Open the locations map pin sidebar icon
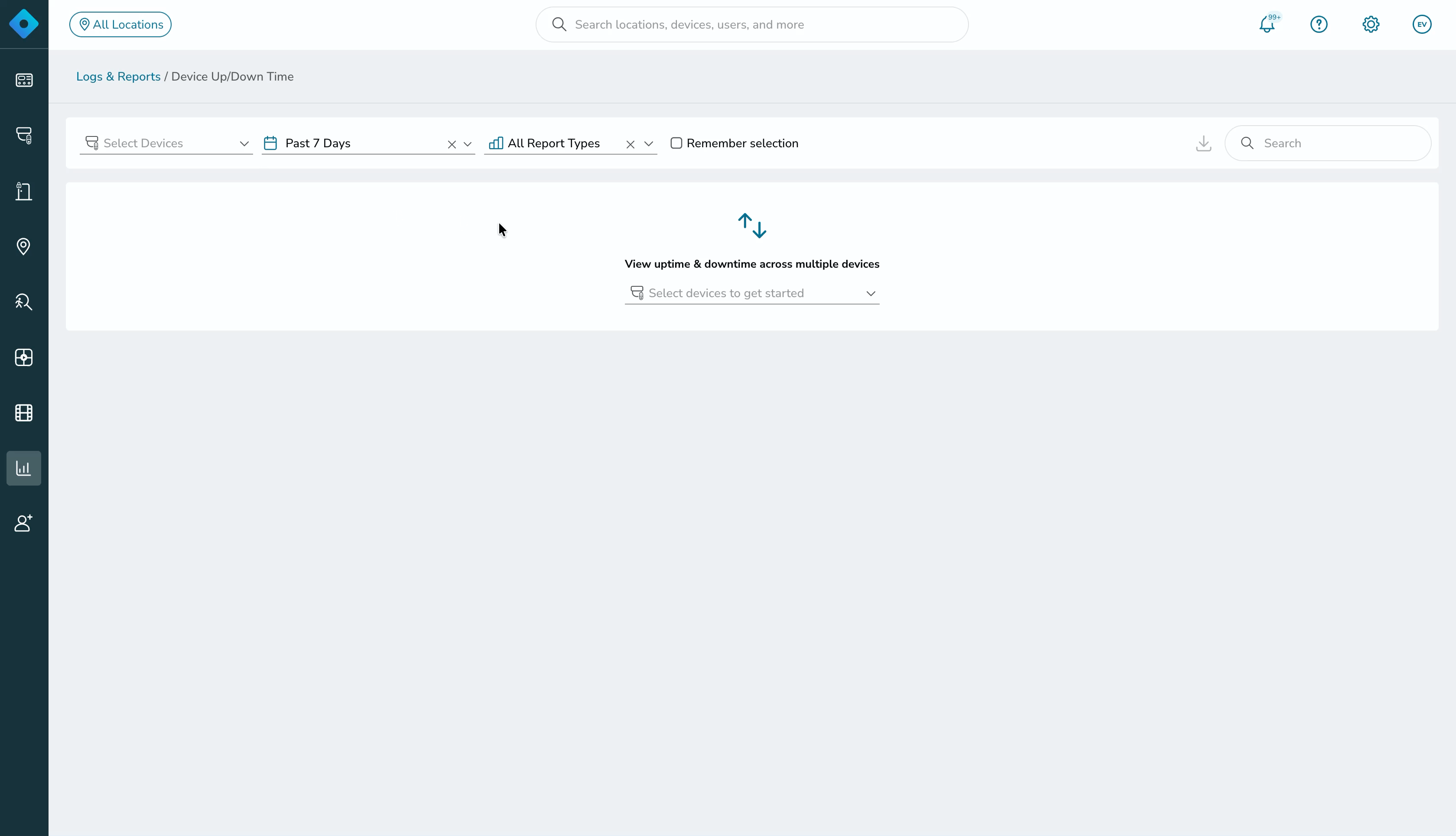 23,246
